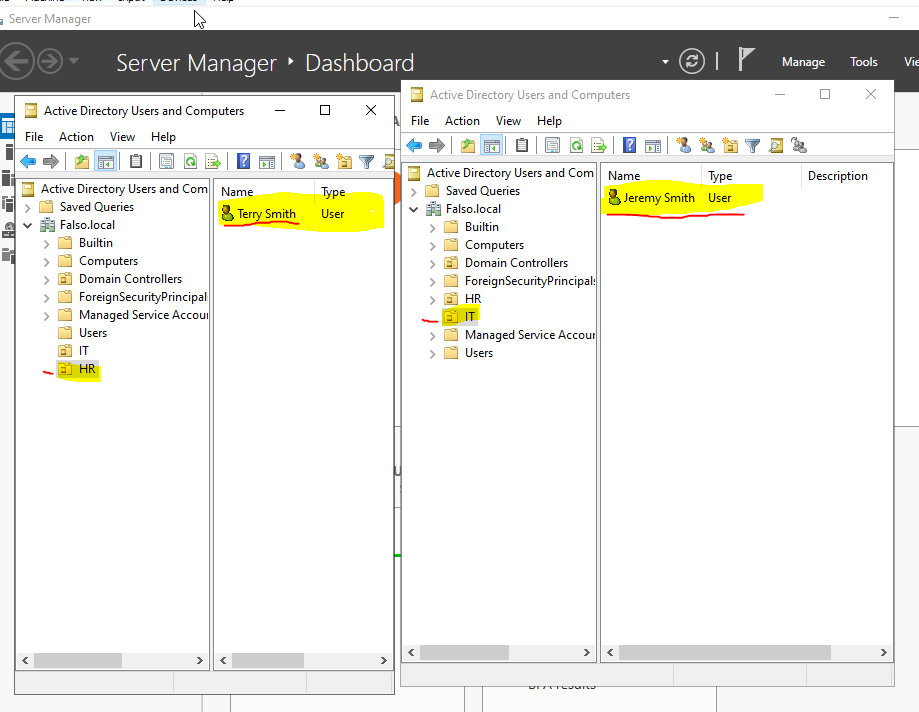Expand Computers in right ADUC tree
This screenshot has height=712, width=919.
click(x=433, y=246)
